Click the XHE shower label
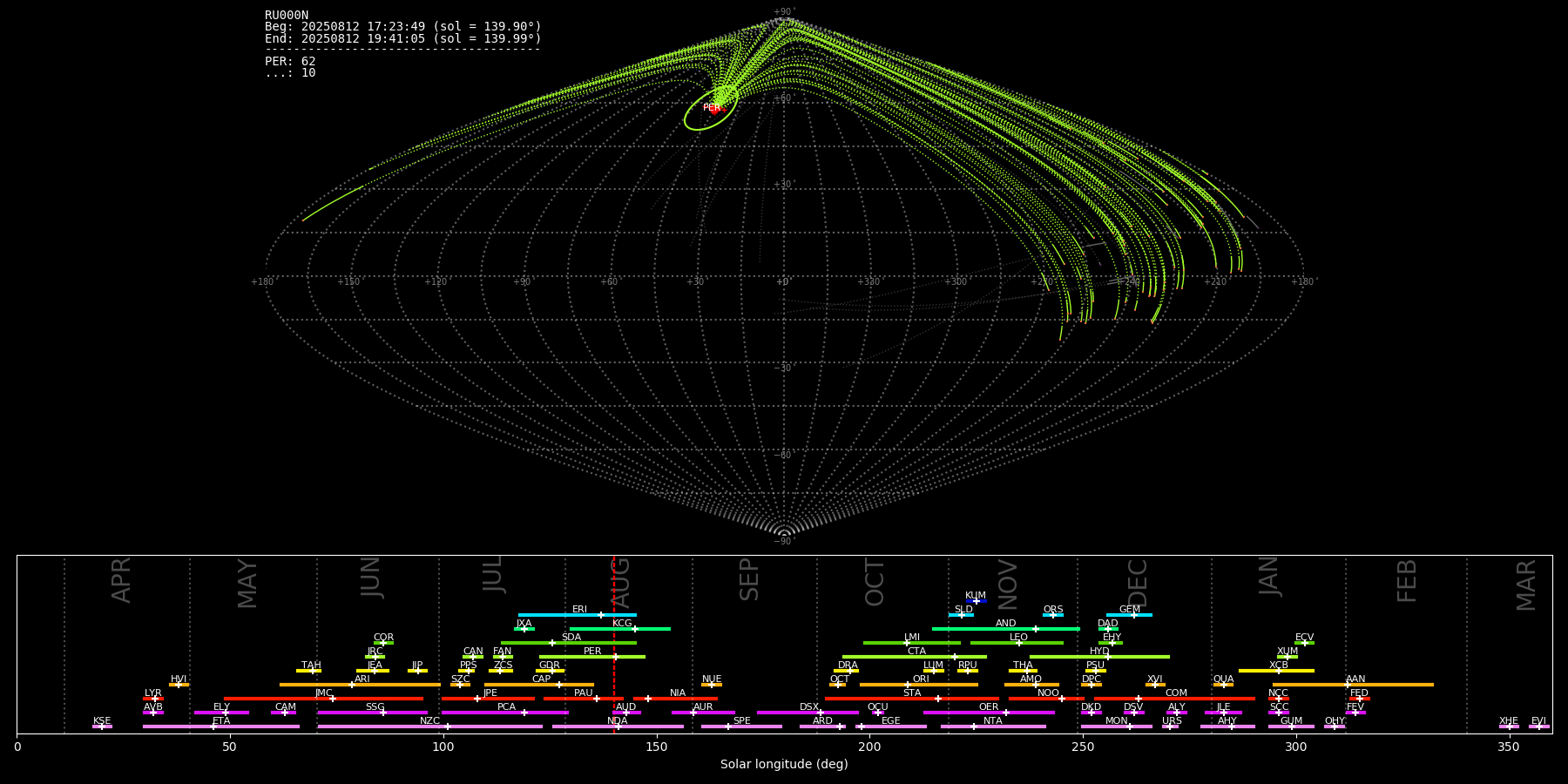 pos(1509,720)
